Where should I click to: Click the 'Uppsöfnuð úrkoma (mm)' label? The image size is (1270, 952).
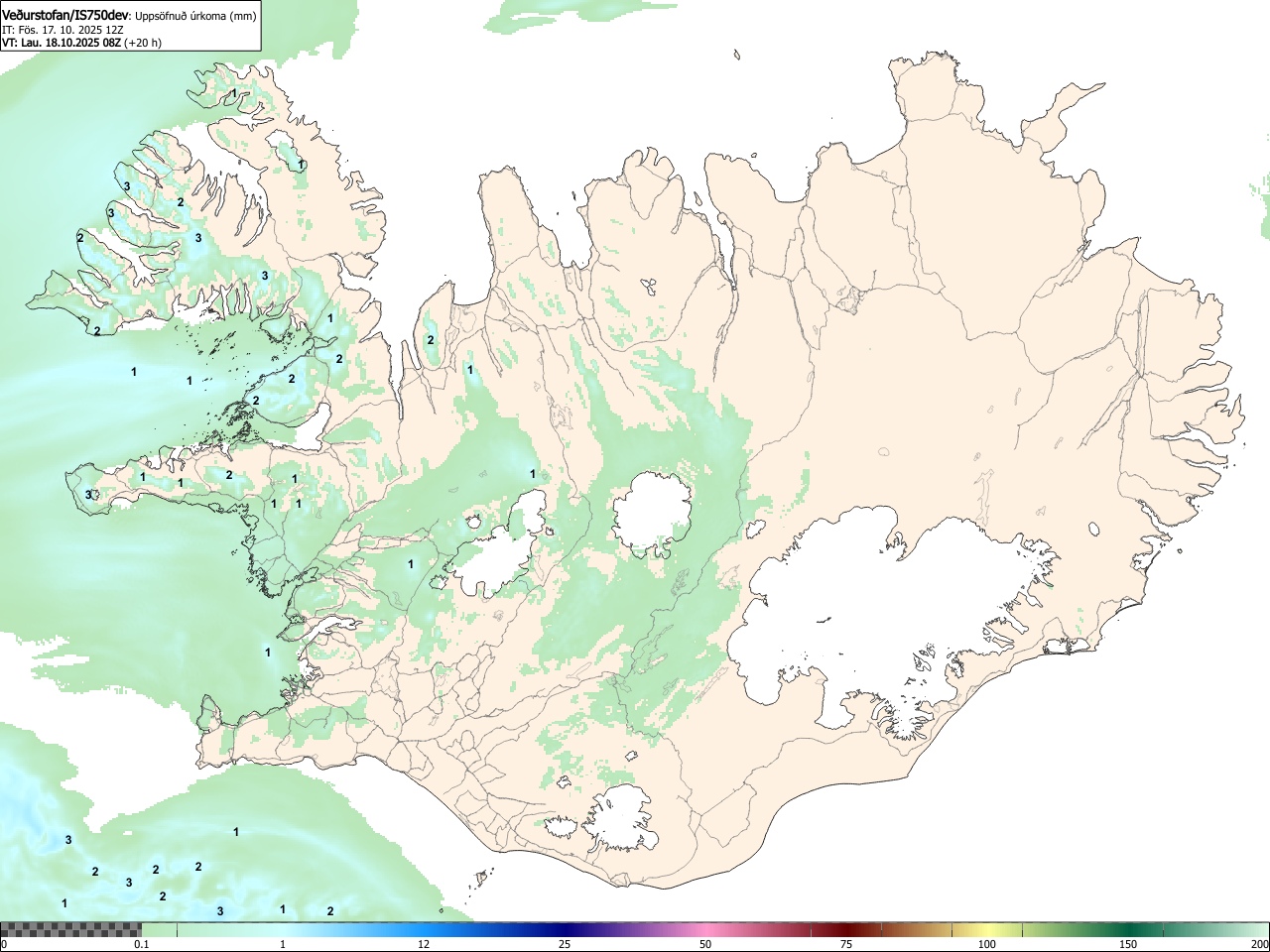click(195, 15)
